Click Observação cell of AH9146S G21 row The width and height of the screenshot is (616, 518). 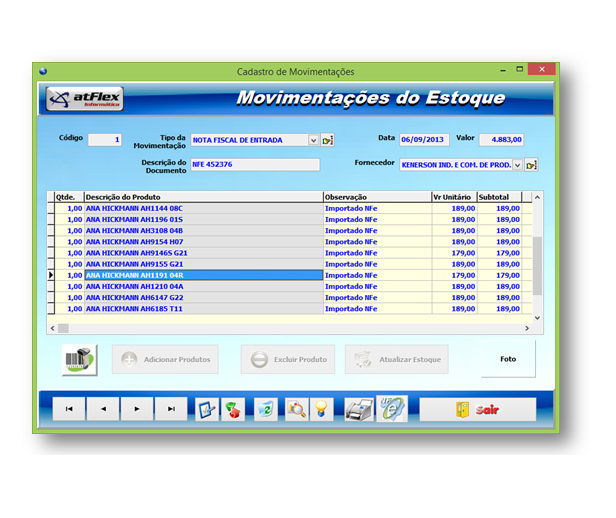[378, 253]
